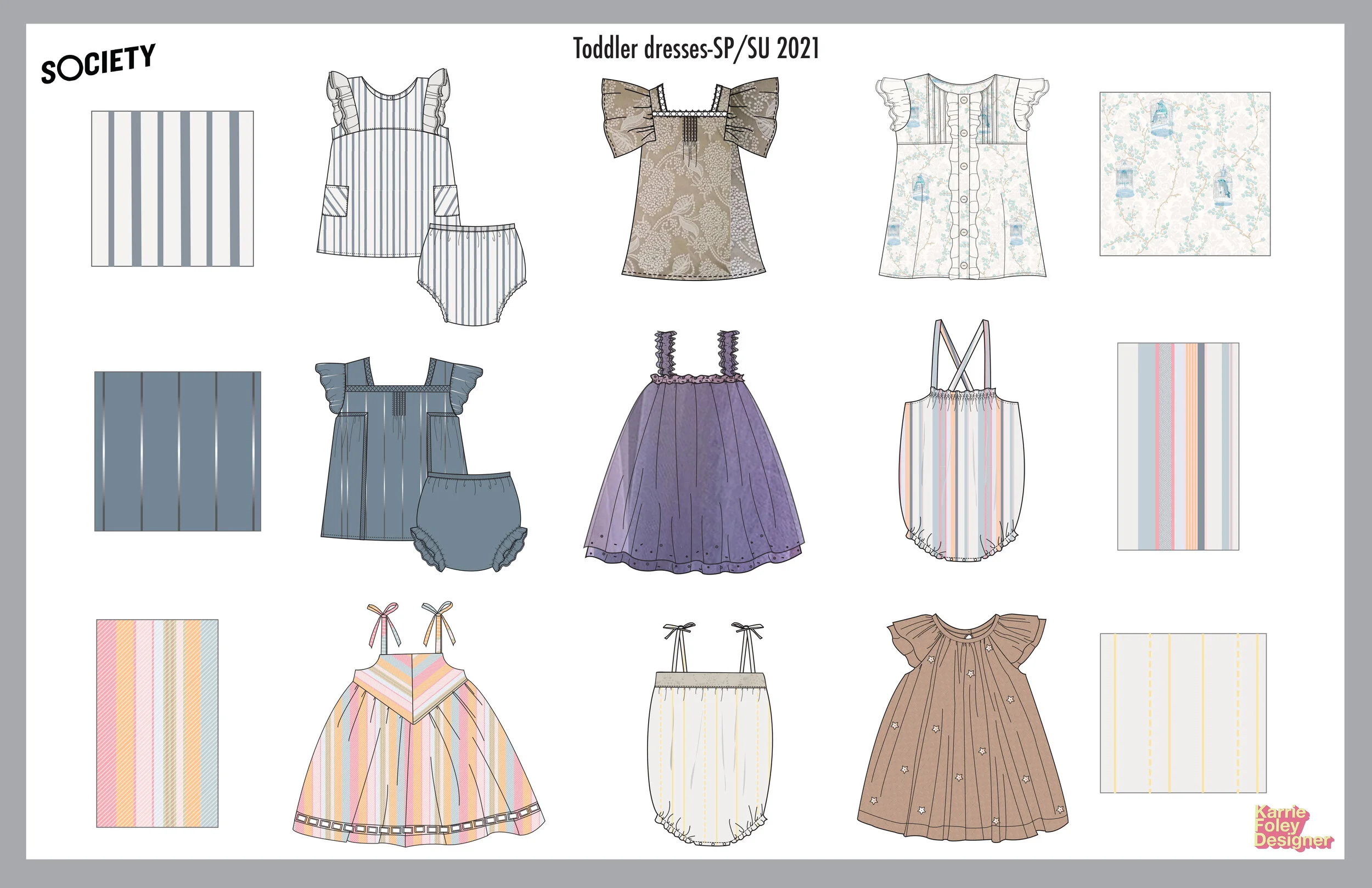Click the SOCIETY logo
Viewport: 1372px width, 888px height.
click(98, 64)
